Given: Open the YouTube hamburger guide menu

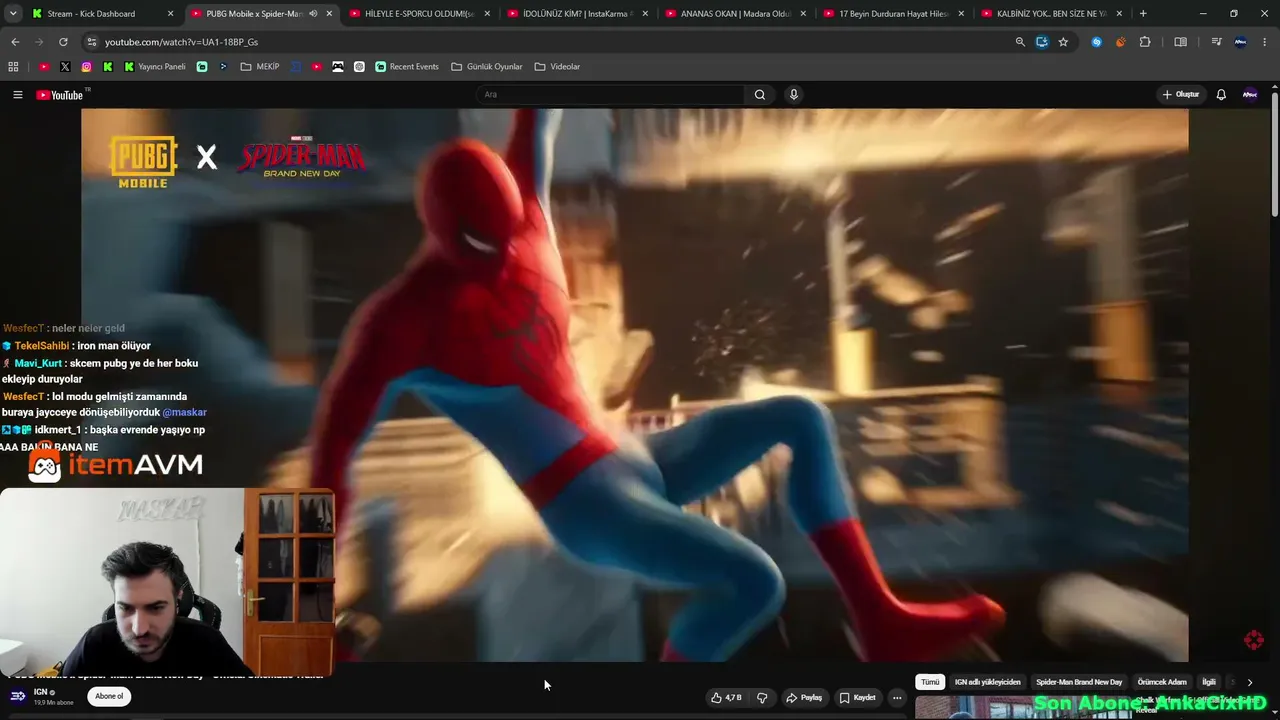Looking at the screenshot, I should tap(17, 95).
